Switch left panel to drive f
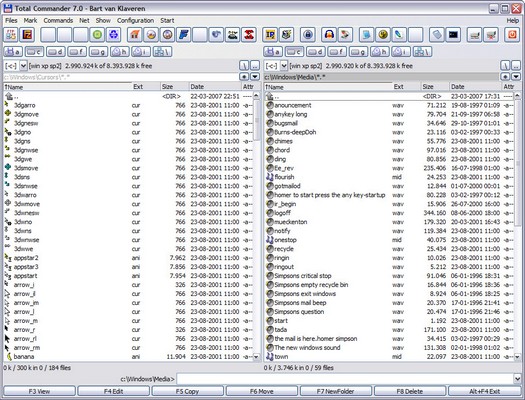 click(77, 52)
